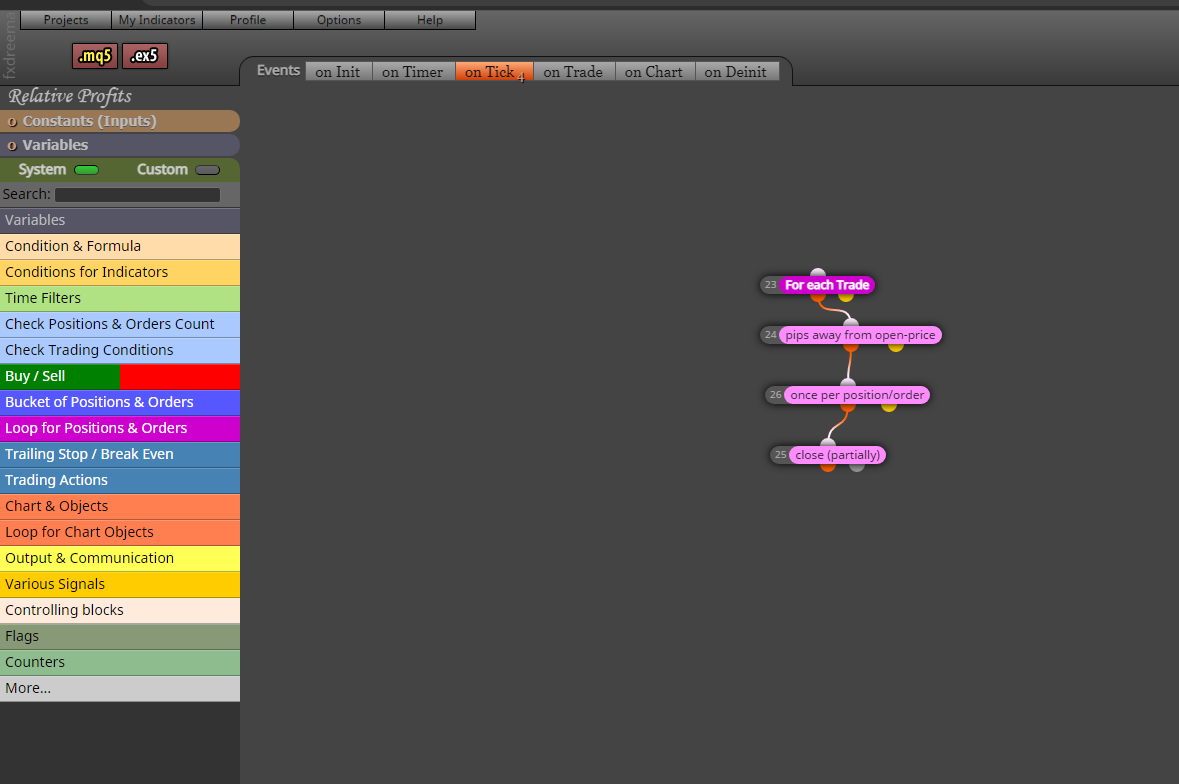The image size is (1179, 784).
Task: Switch to the on Deinit event tab
Action: pyautogui.click(x=735, y=71)
